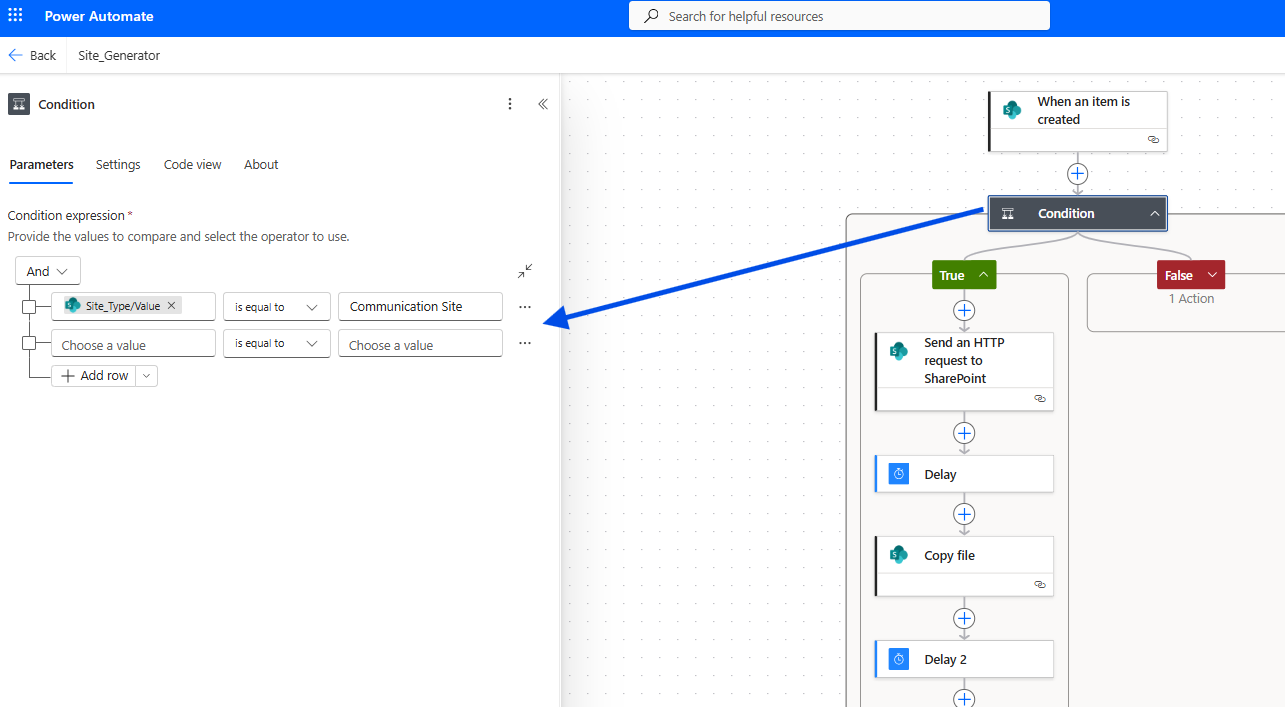Open the And operator dropdown
Screen dimensions: 1285x707
coord(48,271)
